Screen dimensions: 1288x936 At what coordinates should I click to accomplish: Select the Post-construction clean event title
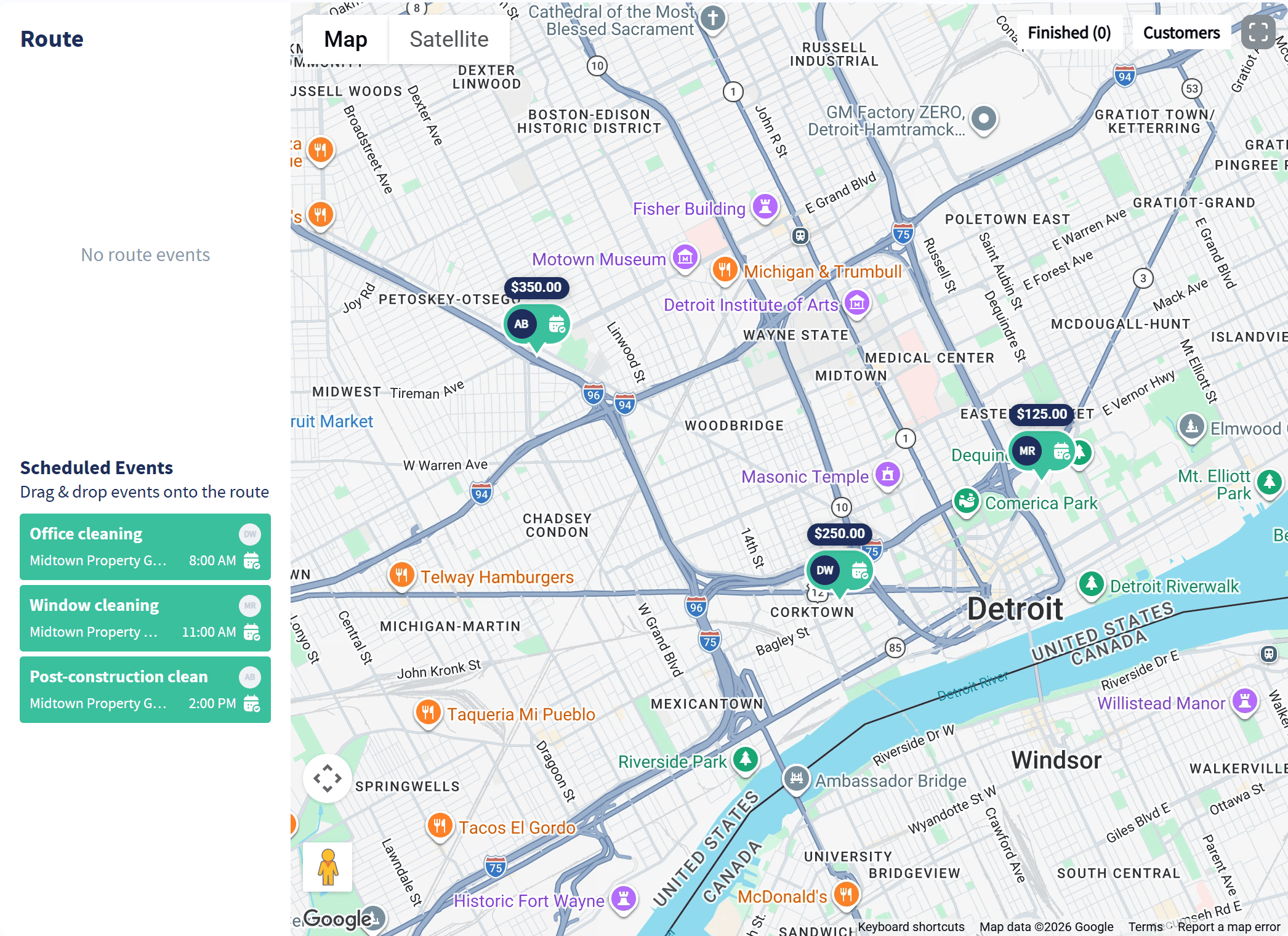pos(119,677)
